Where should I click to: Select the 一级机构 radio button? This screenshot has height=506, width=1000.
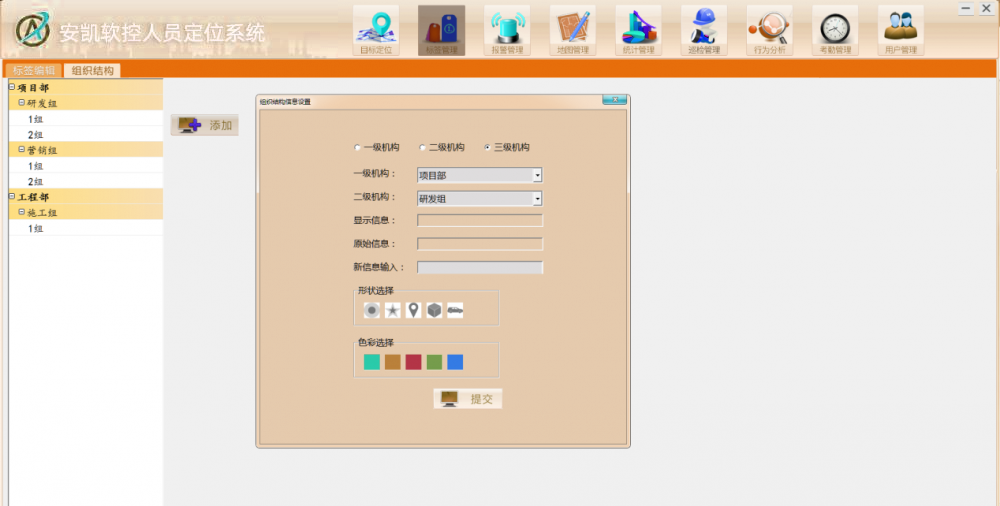pos(358,148)
